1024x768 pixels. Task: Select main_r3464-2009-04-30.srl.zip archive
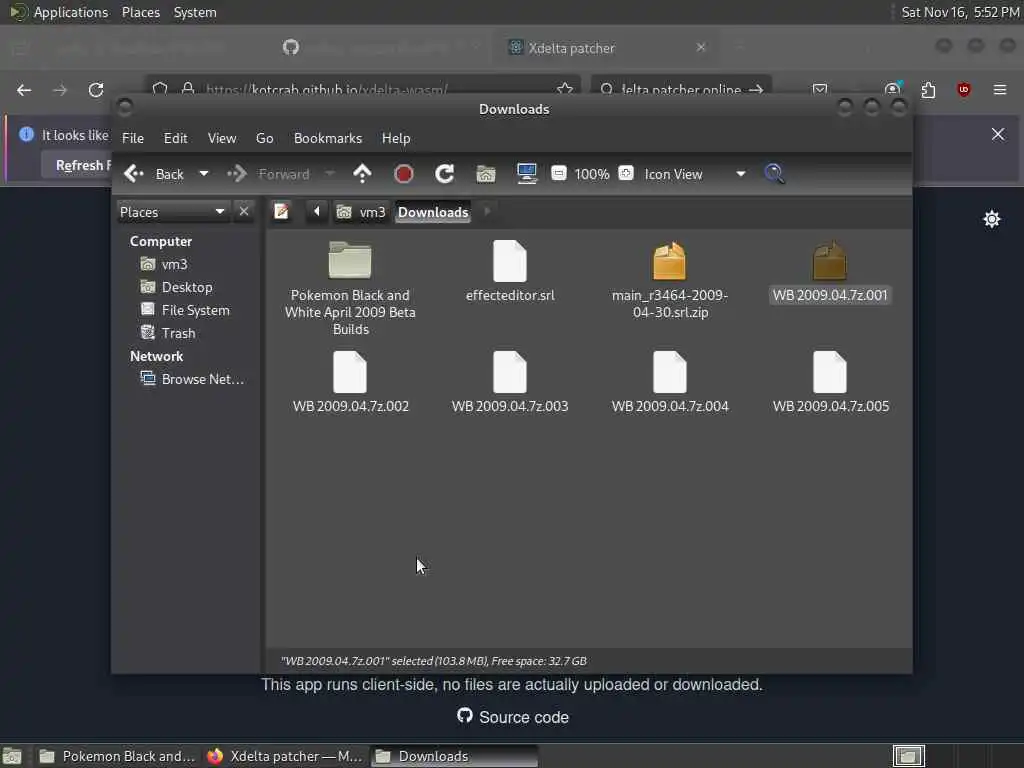point(670,280)
